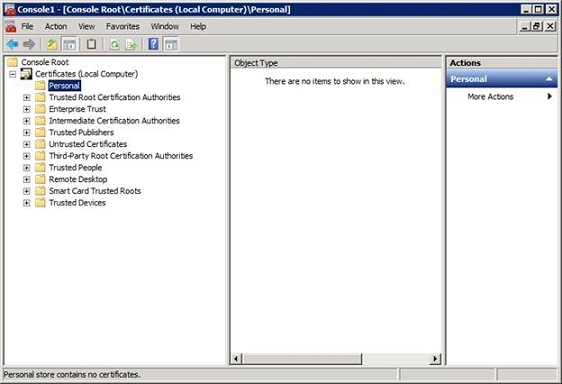Select the Trusted Devices store
This screenshot has height=384, width=562.
[x=77, y=203]
